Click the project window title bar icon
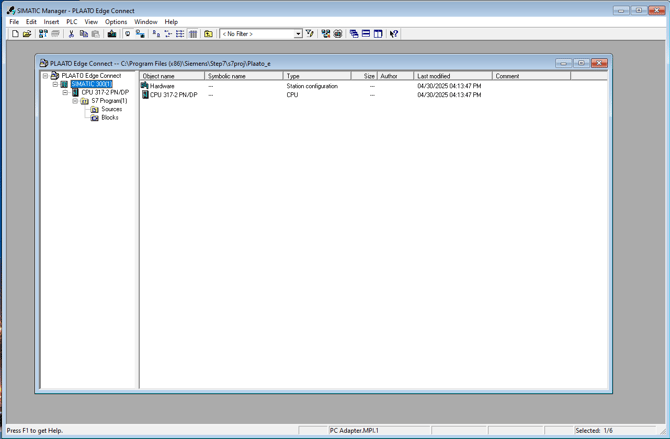Screen dimensions: 670x439 point(44,63)
